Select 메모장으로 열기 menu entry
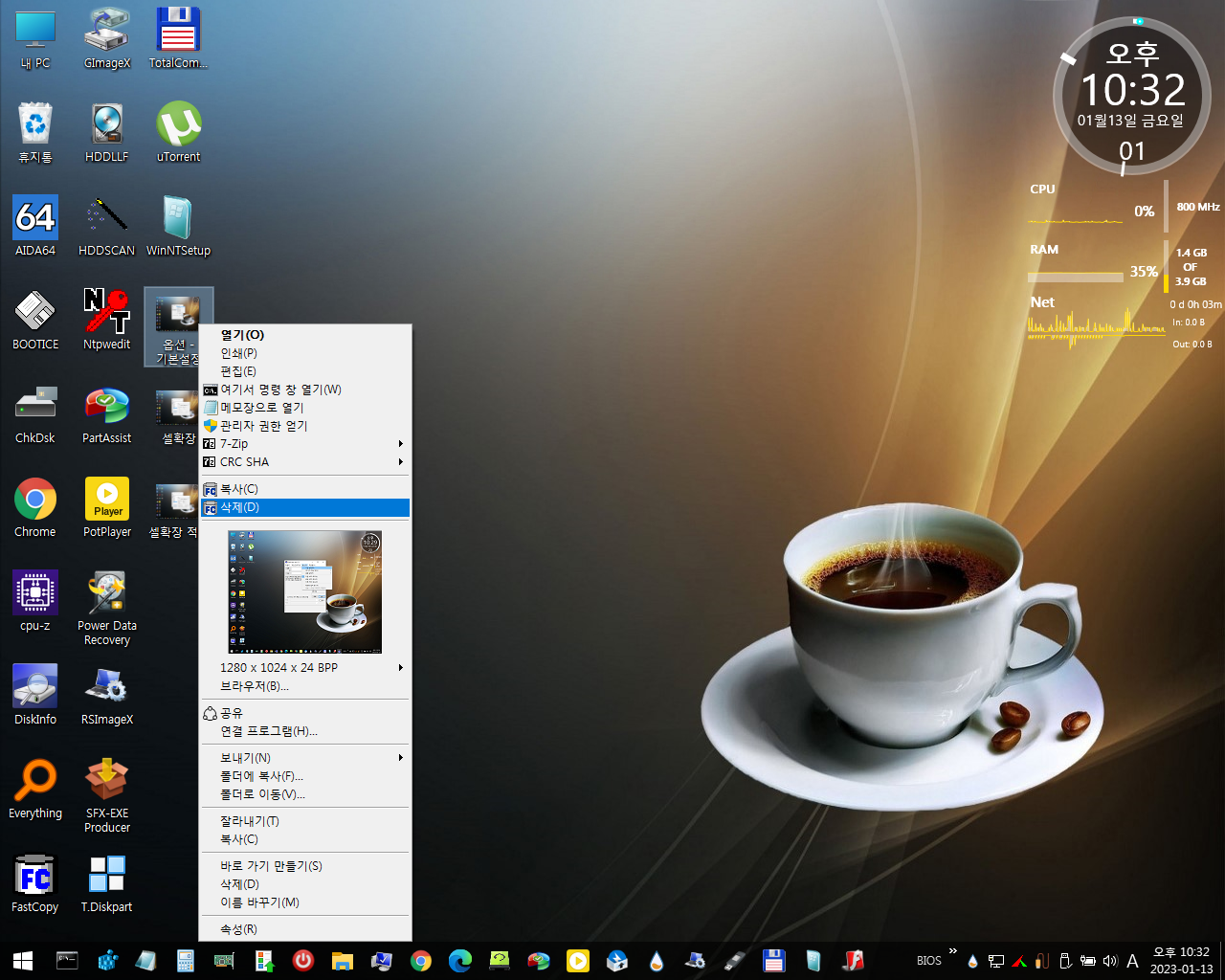 click(305, 408)
